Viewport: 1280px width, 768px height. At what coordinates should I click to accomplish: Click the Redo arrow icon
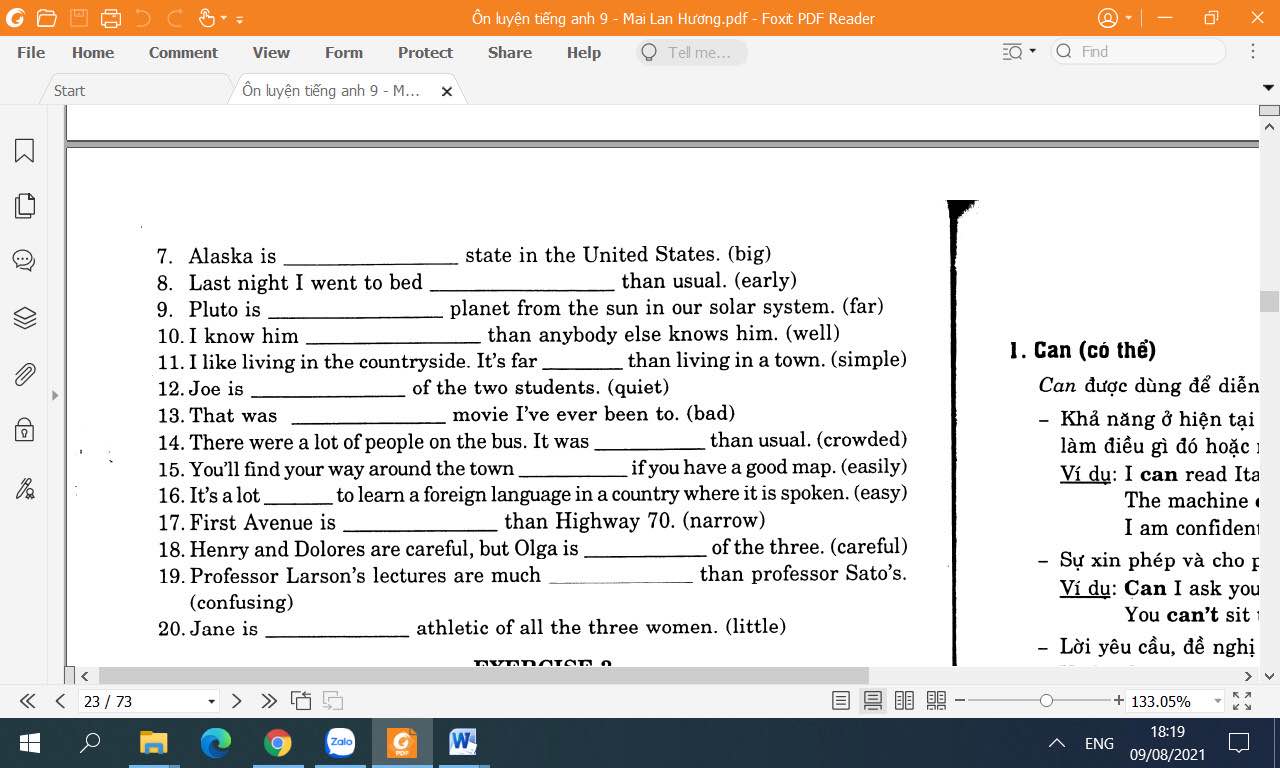click(x=175, y=18)
